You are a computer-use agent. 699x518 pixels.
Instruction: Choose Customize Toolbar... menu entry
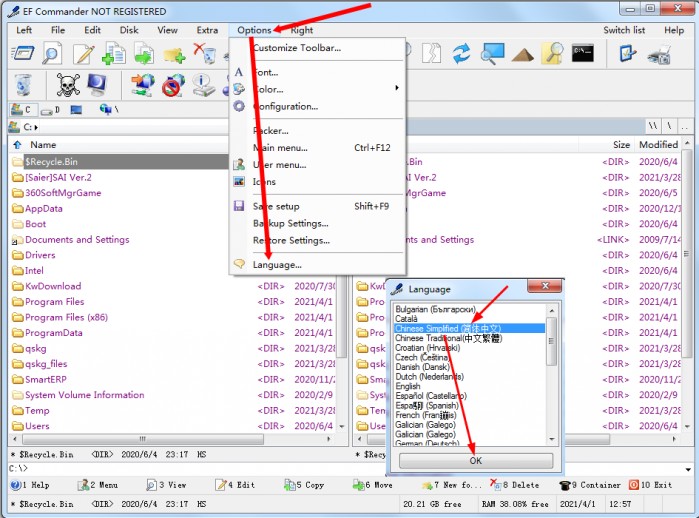pyautogui.click(x=317, y=48)
